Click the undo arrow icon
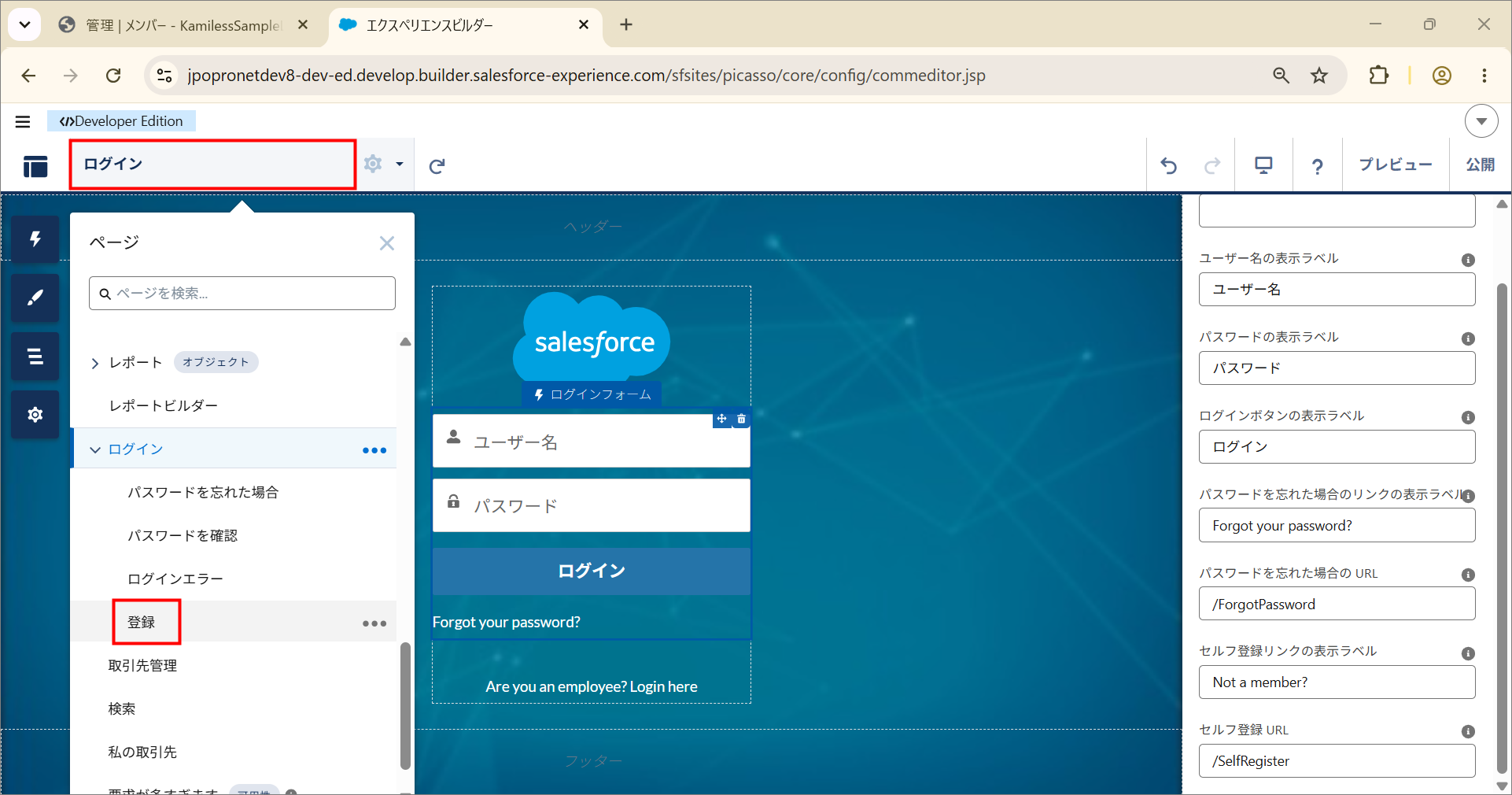 (1168, 165)
